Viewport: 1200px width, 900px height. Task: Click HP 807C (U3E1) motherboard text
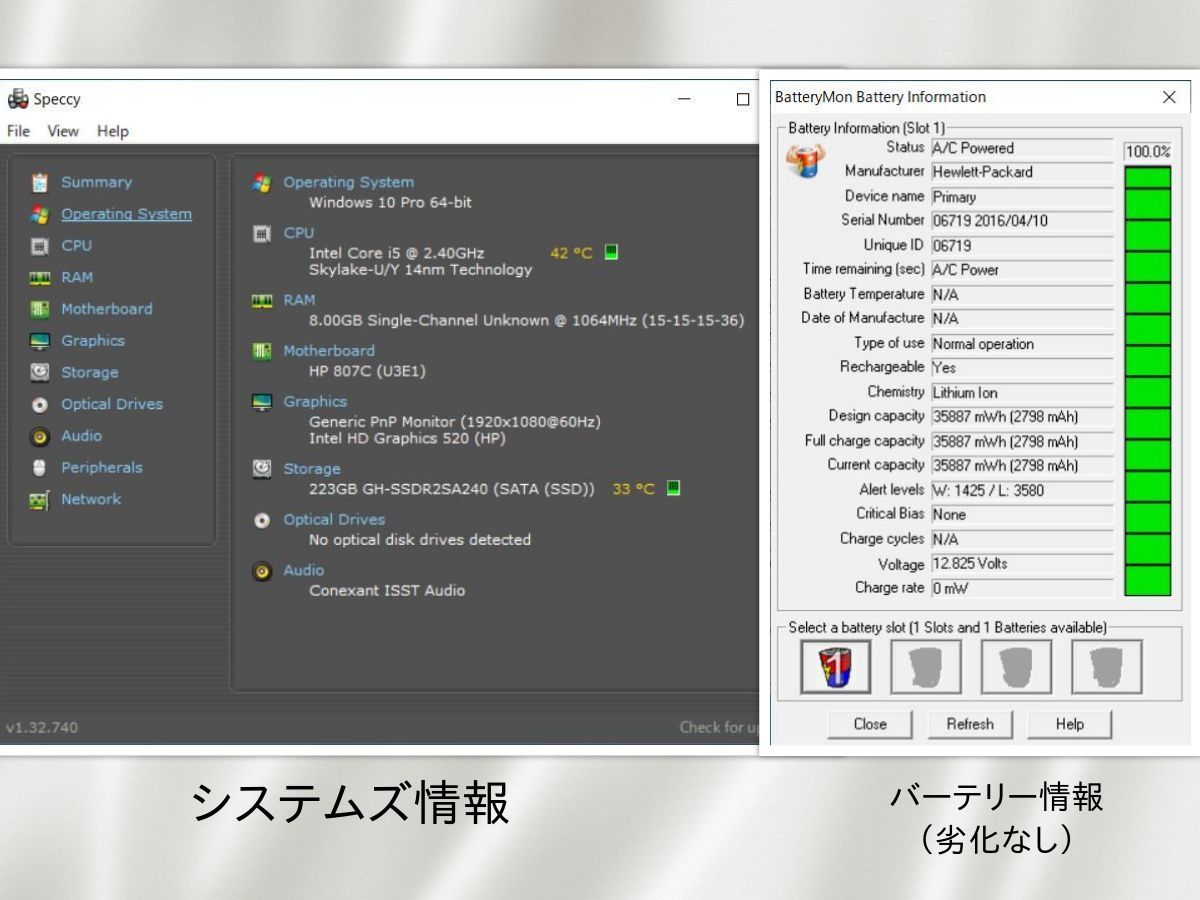pyautogui.click(x=367, y=371)
